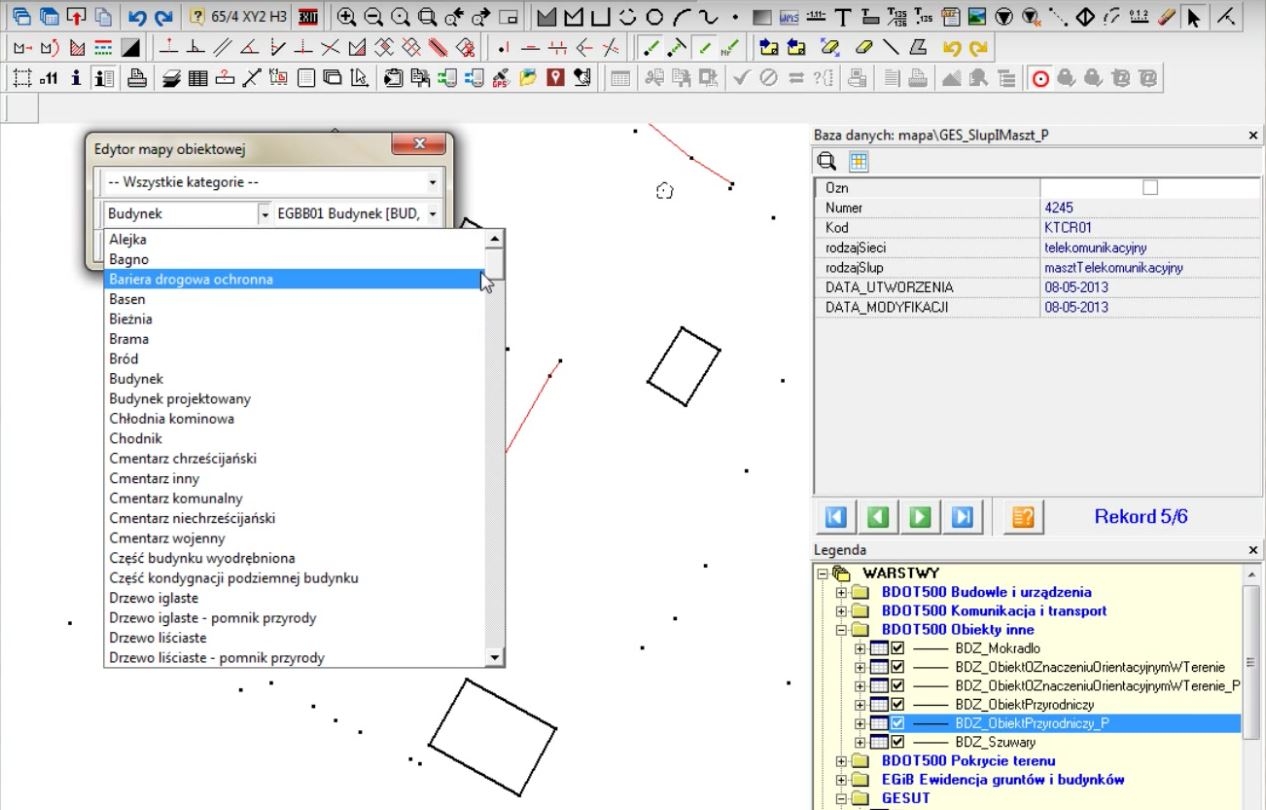The height and width of the screenshot is (810, 1266).
Task: Expand the BDOT500 Pokrycie terenu folder
Action: coord(842,761)
